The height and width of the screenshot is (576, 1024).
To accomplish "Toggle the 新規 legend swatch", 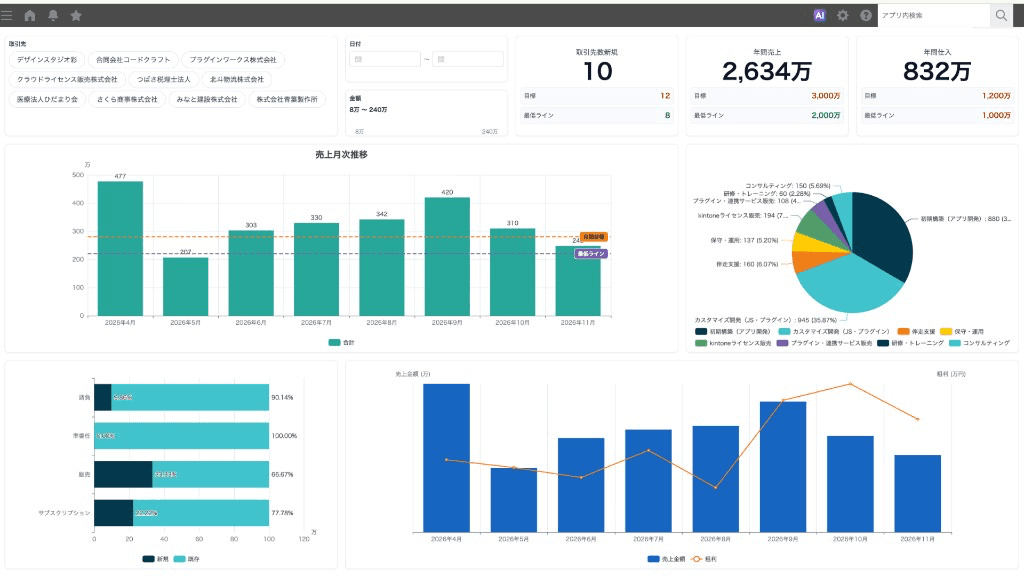I will [x=155, y=559].
